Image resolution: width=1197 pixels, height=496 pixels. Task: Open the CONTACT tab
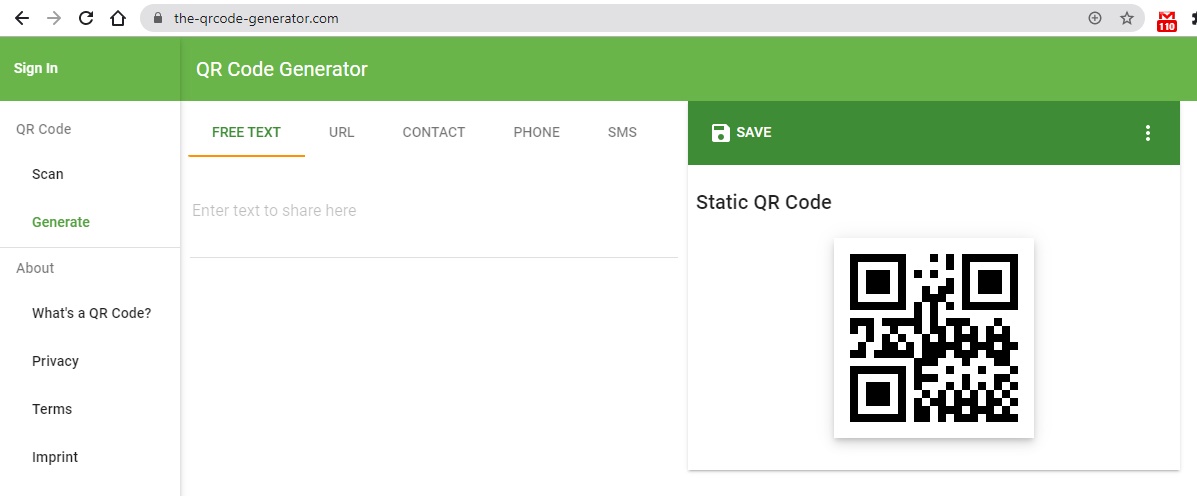pos(434,132)
